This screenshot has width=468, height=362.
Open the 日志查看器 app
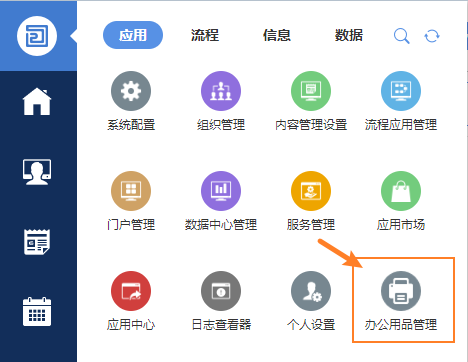click(221, 291)
